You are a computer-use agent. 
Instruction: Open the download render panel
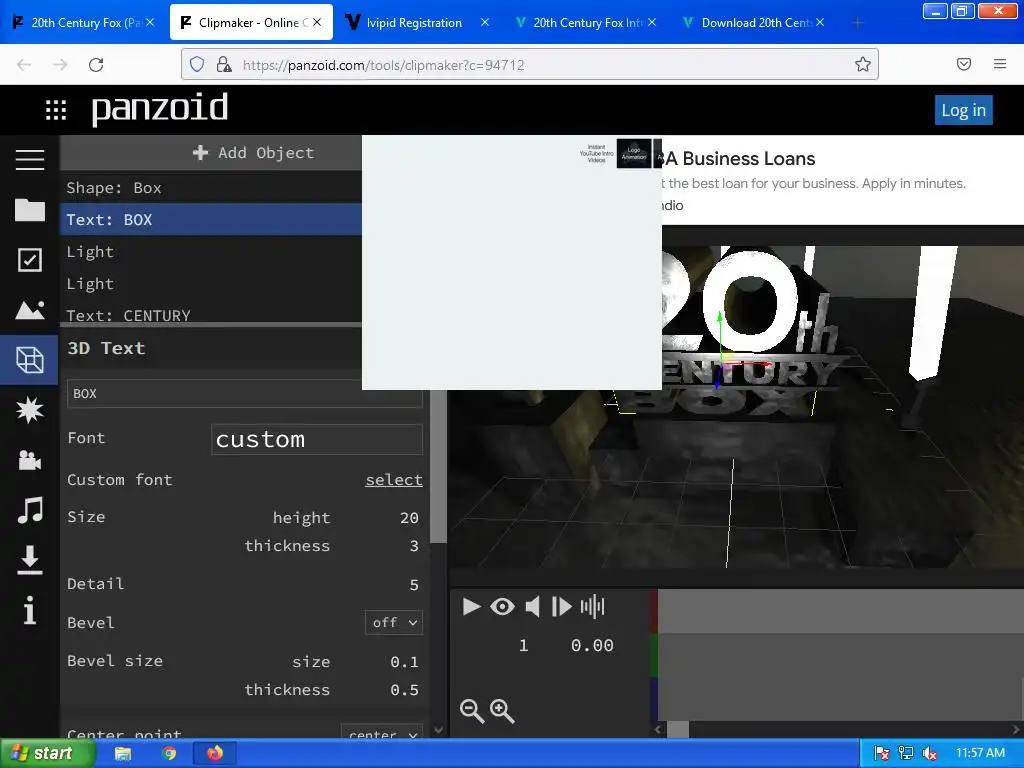point(29,560)
